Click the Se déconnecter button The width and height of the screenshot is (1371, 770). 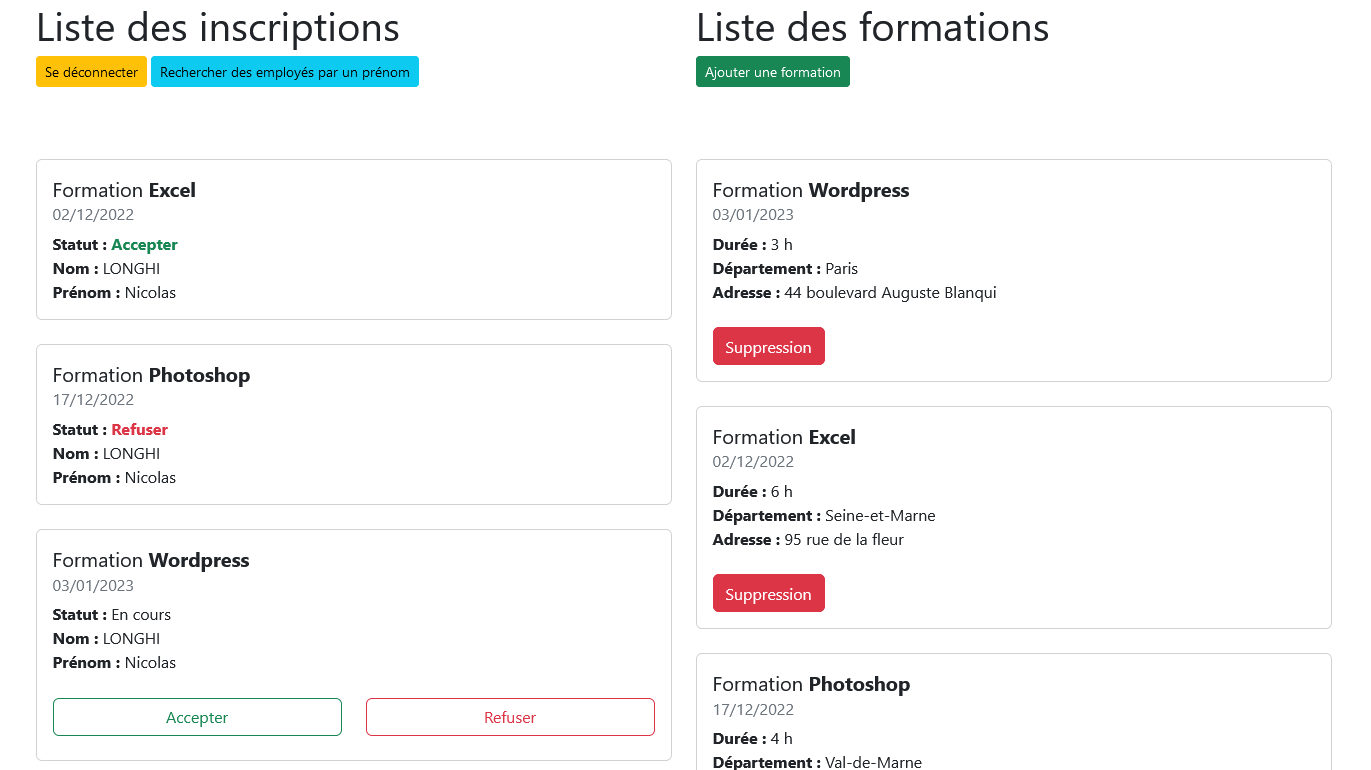[x=91, y=72]
